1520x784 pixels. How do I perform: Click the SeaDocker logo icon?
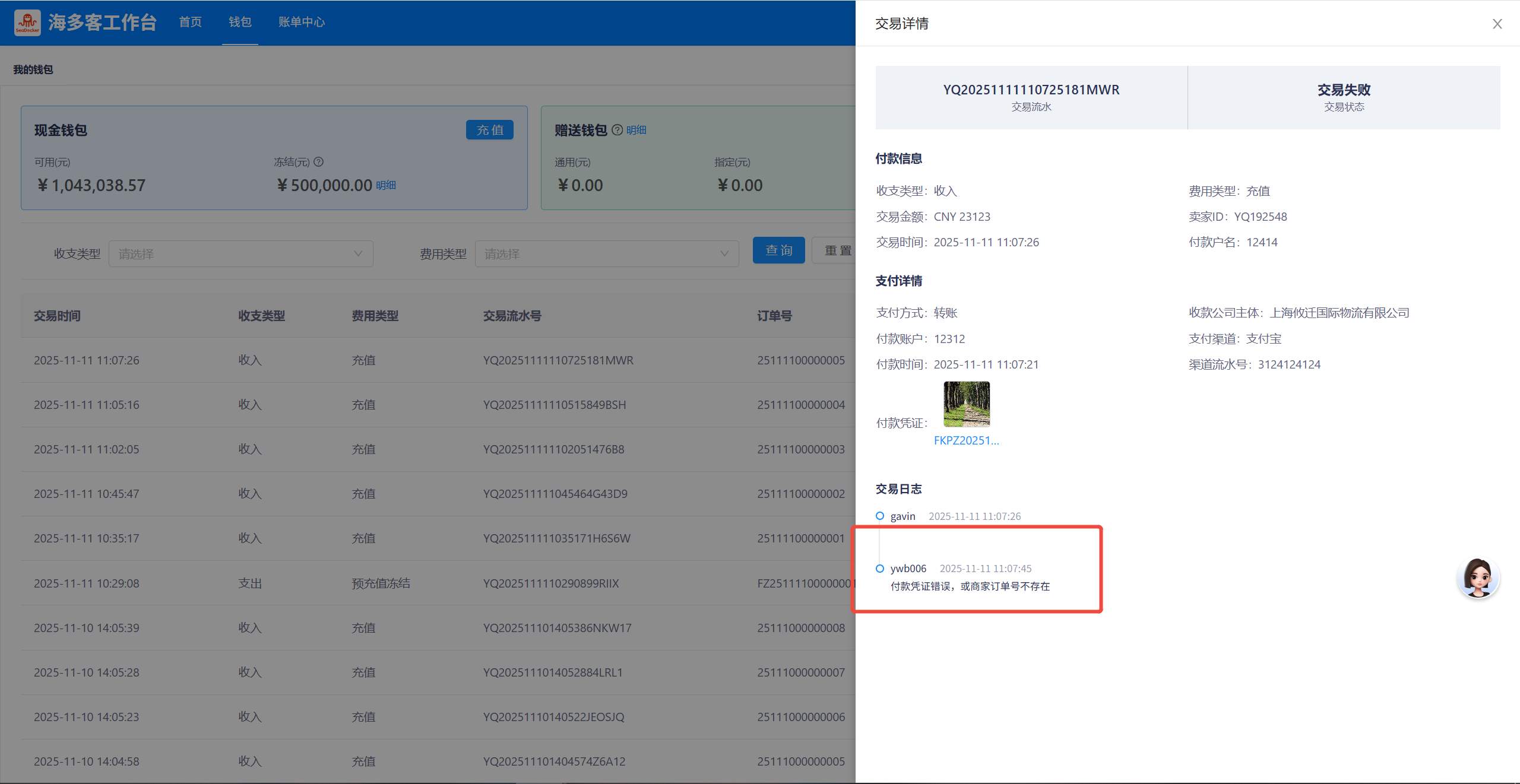click(x=27, y=23)
